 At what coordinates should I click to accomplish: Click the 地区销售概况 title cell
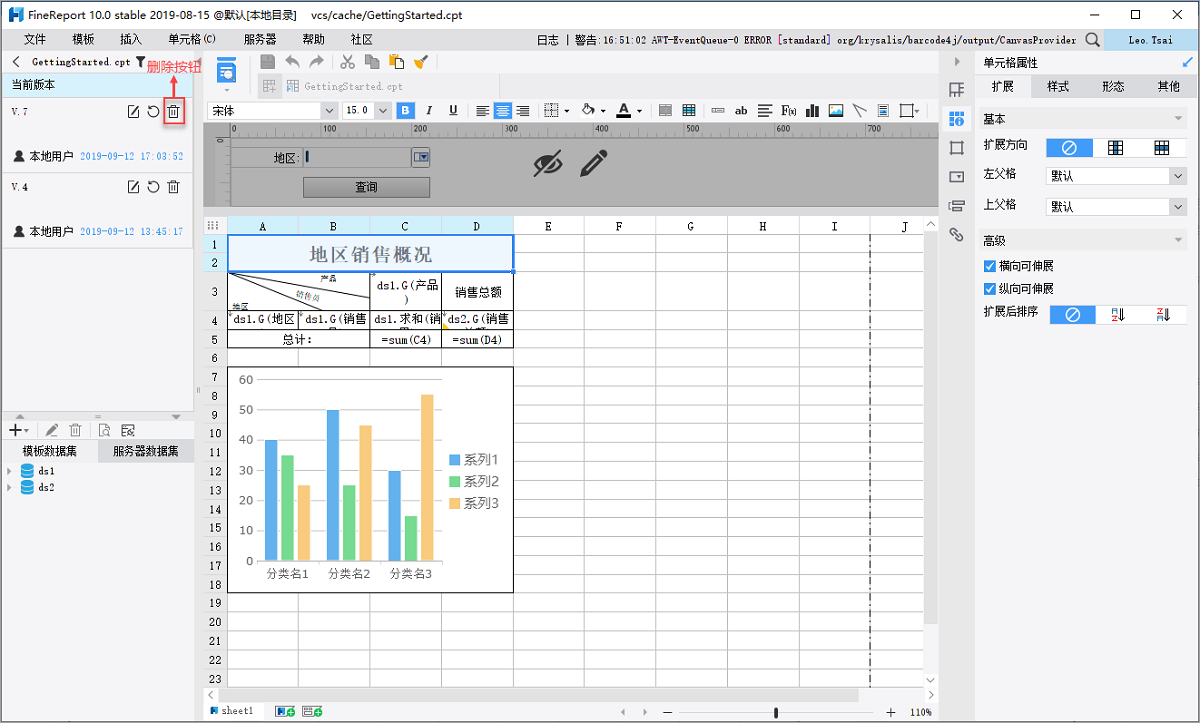pyautogui.click(x=371, y=253)
